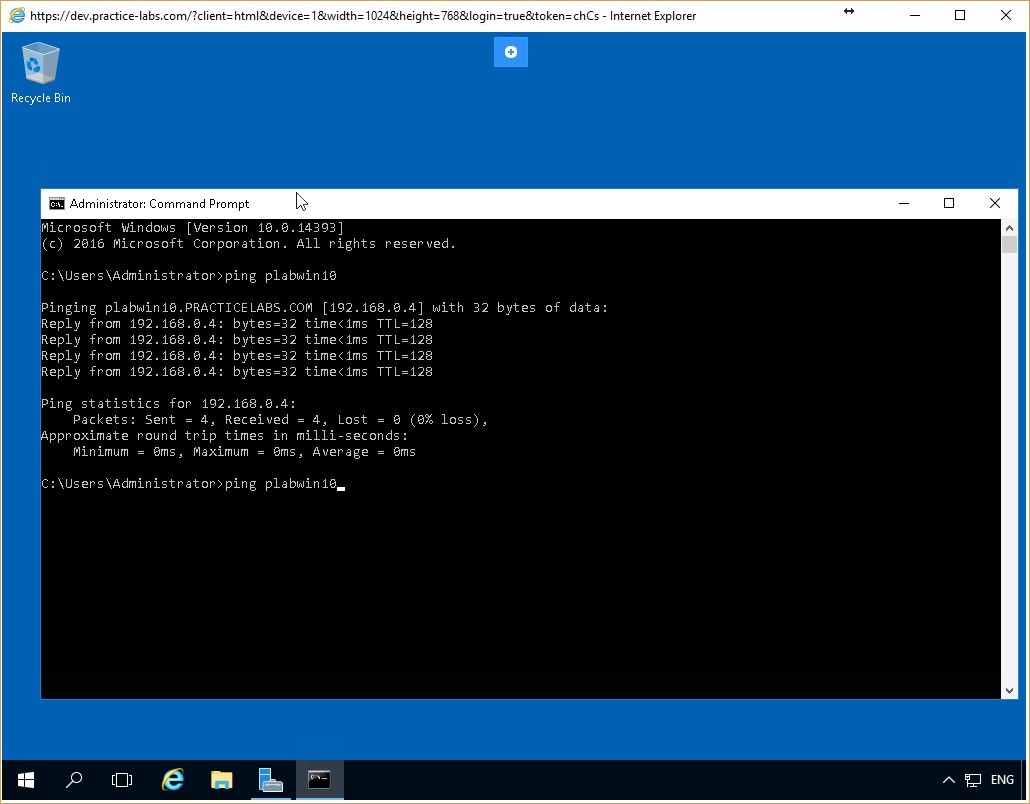Click the scroll-down arrow in the console

[x=1009, y=689]
